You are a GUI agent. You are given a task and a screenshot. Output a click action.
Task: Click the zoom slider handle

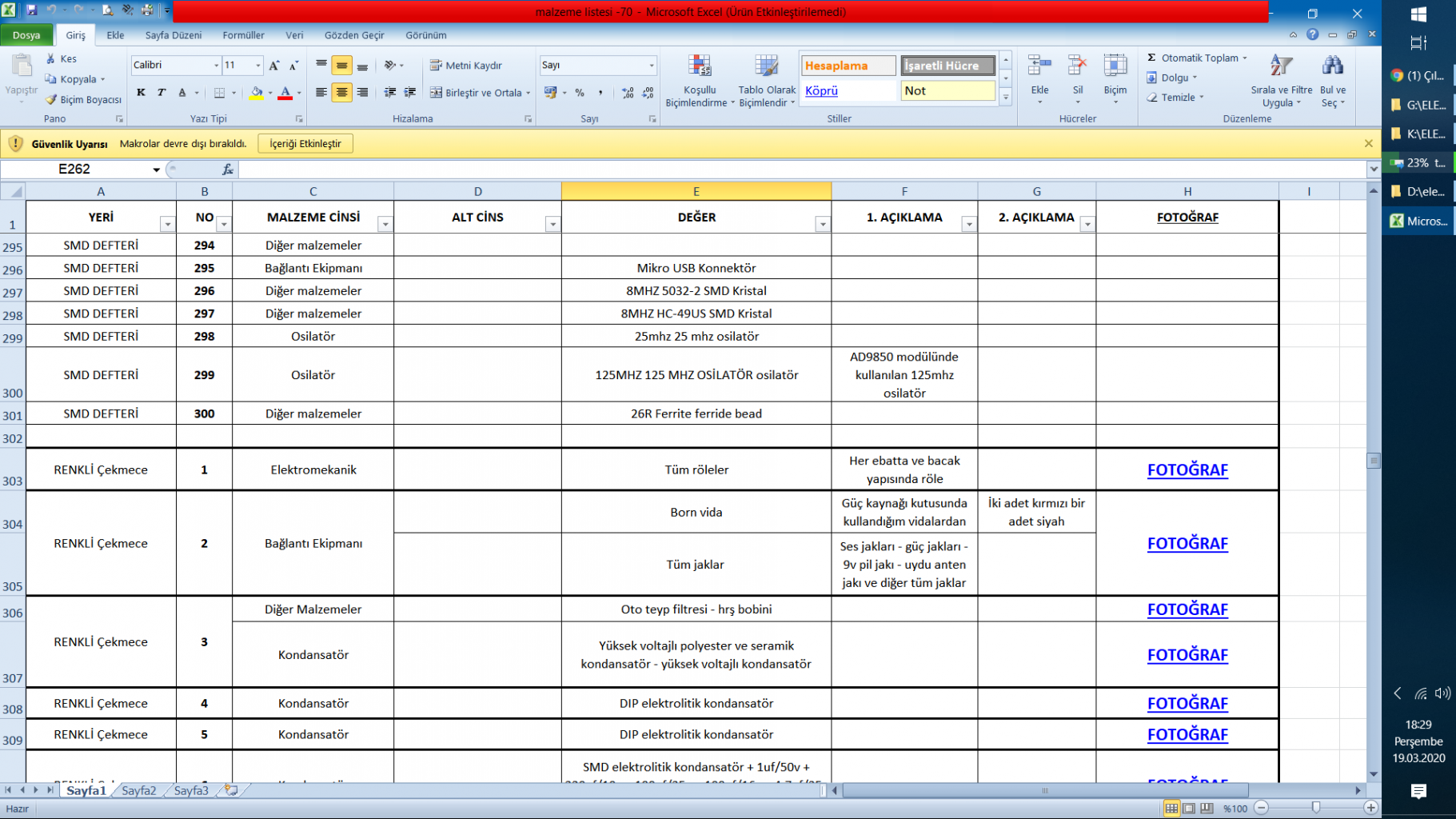[1316, 808]
